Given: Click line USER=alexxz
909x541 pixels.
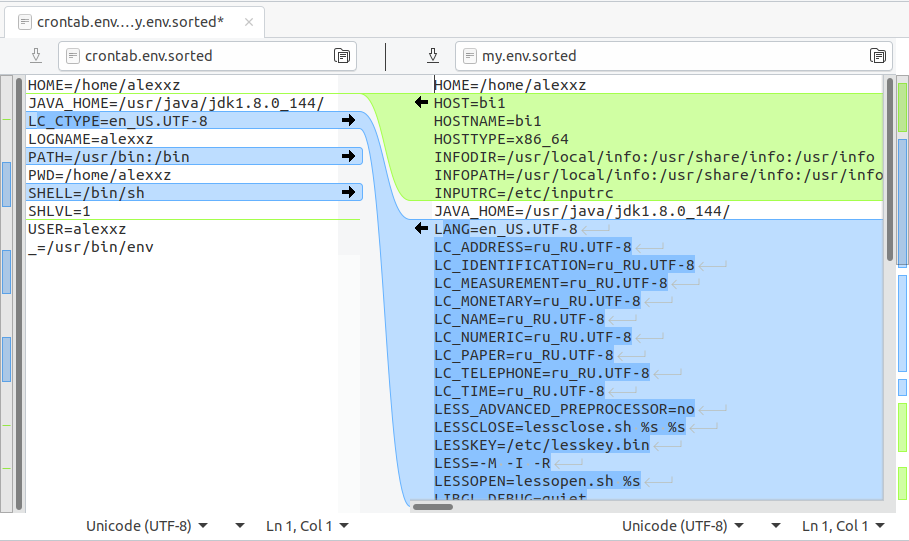Looking at the screenshot, I should coord(77,228).
